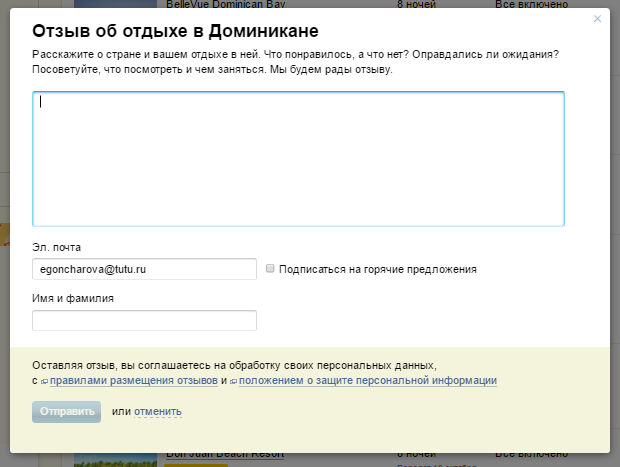Click the 'Эл. почта' field label
The width and height of the screenshot is (620, 467).
(x=56, y=247)
